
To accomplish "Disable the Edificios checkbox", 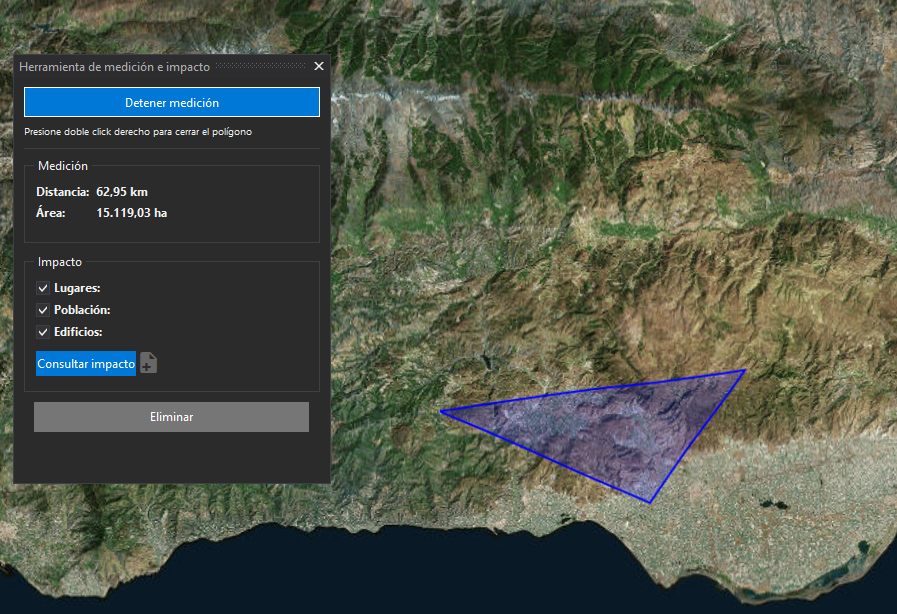I will pos(43,332).
